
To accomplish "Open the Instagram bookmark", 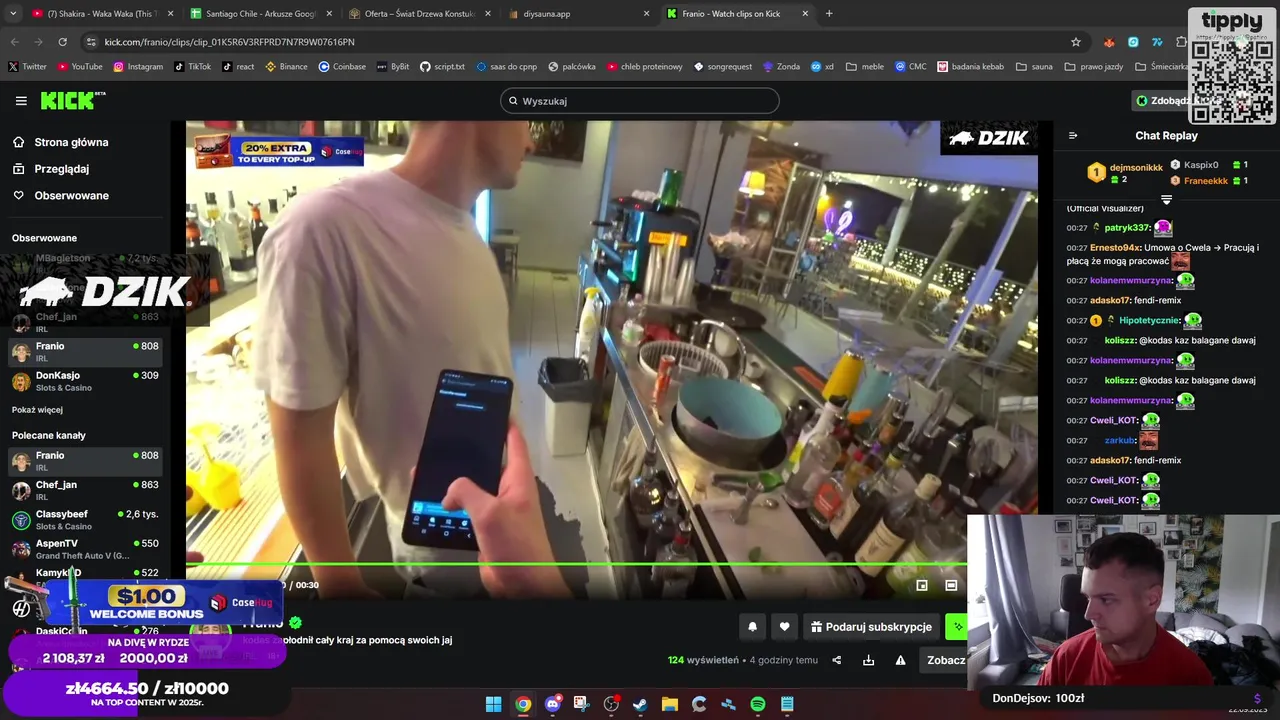I will pyautogui.click(x=138, y=67).
